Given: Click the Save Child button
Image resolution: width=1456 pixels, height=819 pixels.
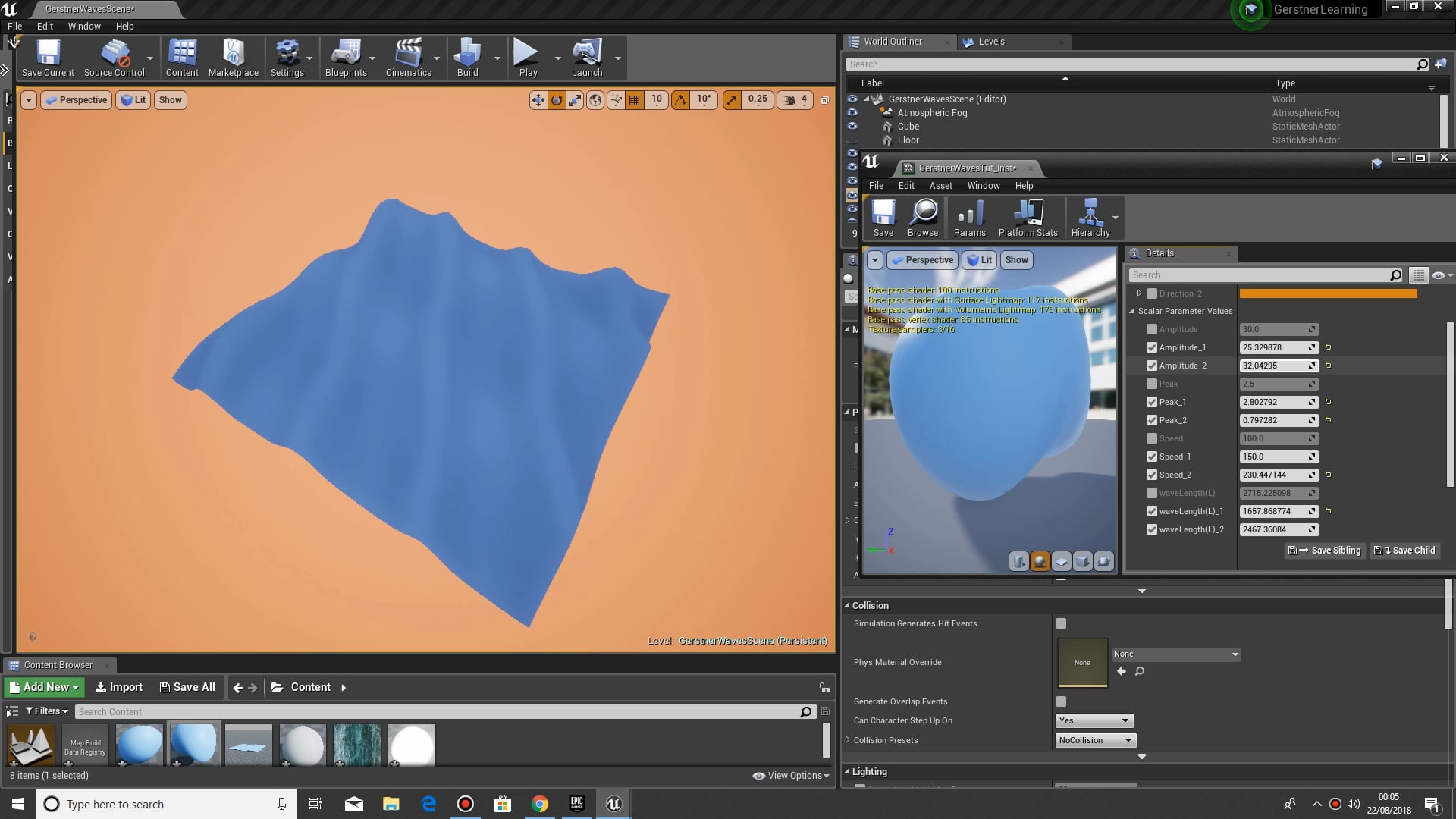Looking at the screenshot, I should (x=1404, y=551).
